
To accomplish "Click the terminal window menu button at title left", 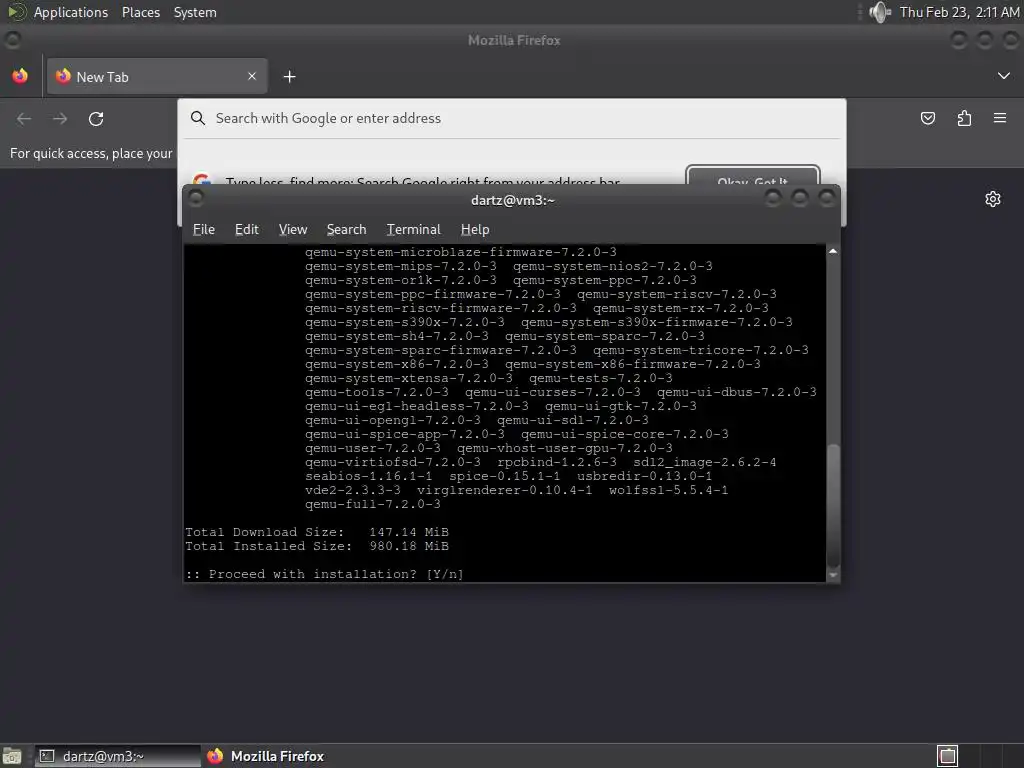I will [196, 198].
